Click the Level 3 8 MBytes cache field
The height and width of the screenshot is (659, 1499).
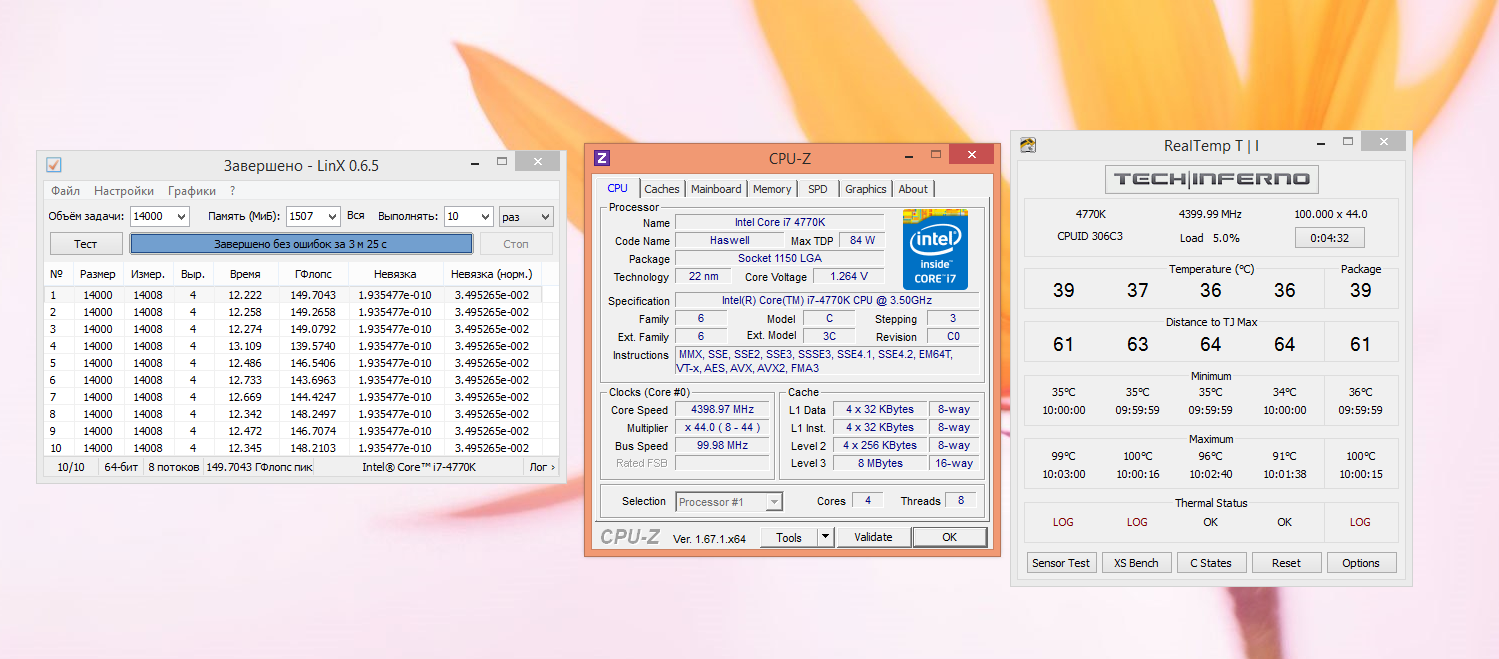pos(880,463)
